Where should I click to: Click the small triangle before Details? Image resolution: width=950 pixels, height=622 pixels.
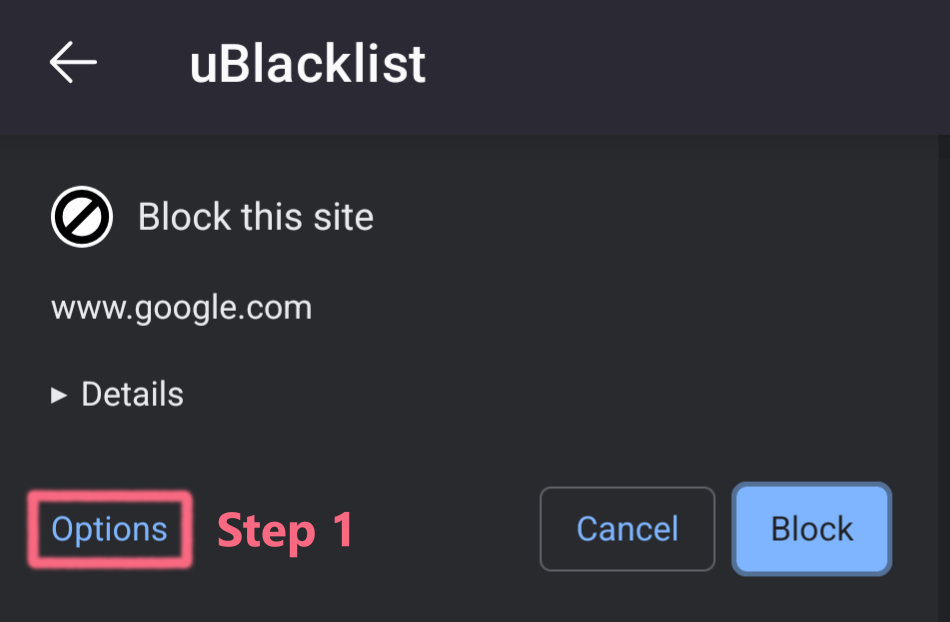click(x=59, y=395)
